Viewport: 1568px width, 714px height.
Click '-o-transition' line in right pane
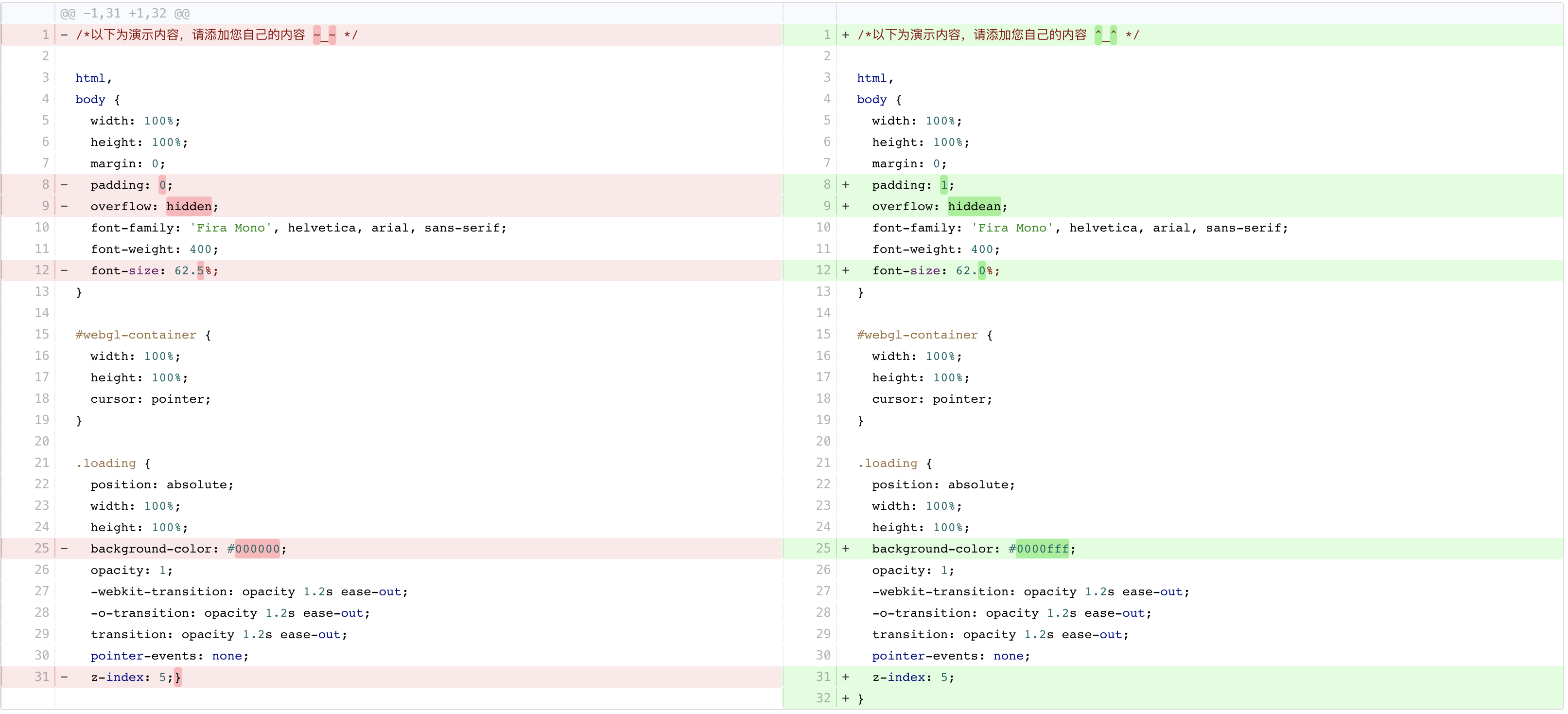[x=1012, y=613]
